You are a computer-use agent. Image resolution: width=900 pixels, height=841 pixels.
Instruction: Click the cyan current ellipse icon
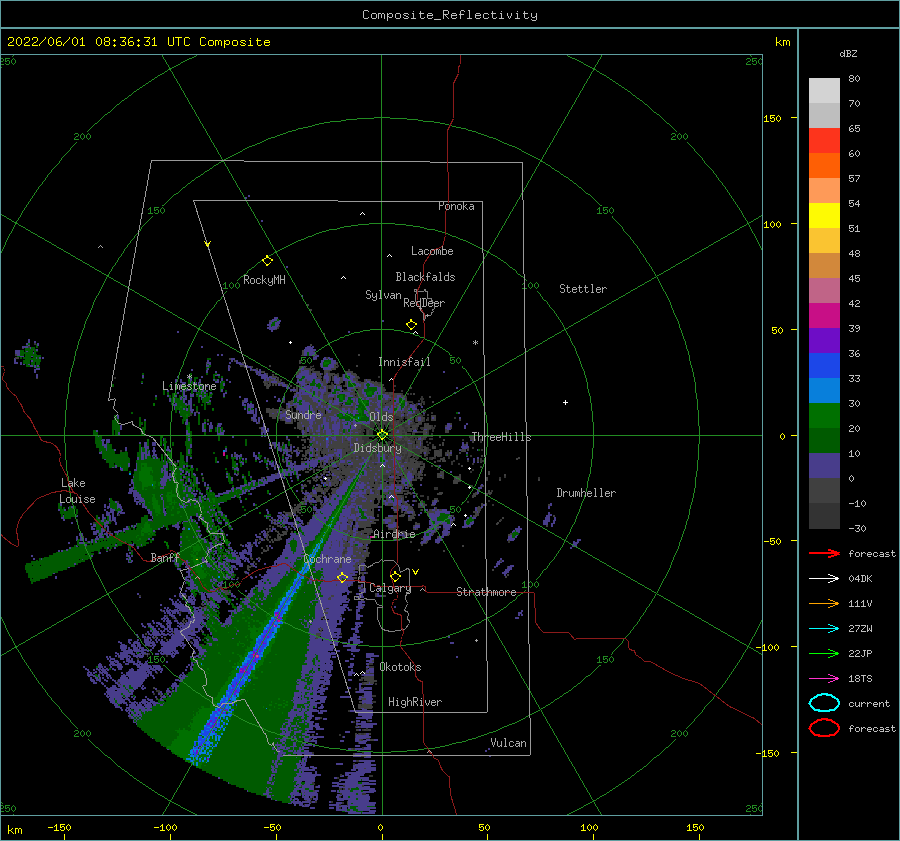824,703
